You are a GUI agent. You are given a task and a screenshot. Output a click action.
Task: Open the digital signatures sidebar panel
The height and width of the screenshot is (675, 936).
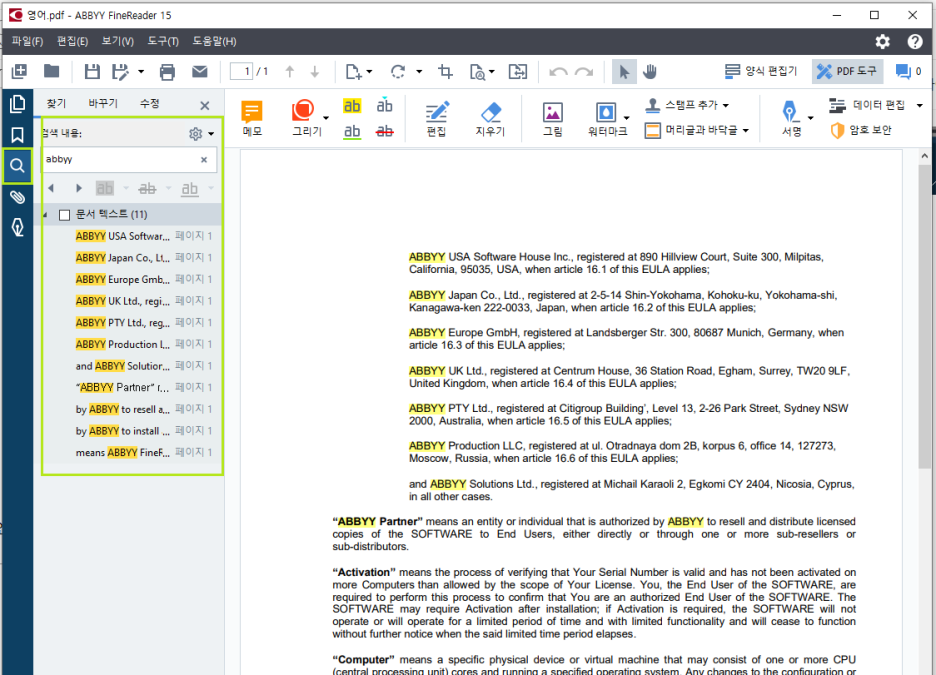pos(17,227)
